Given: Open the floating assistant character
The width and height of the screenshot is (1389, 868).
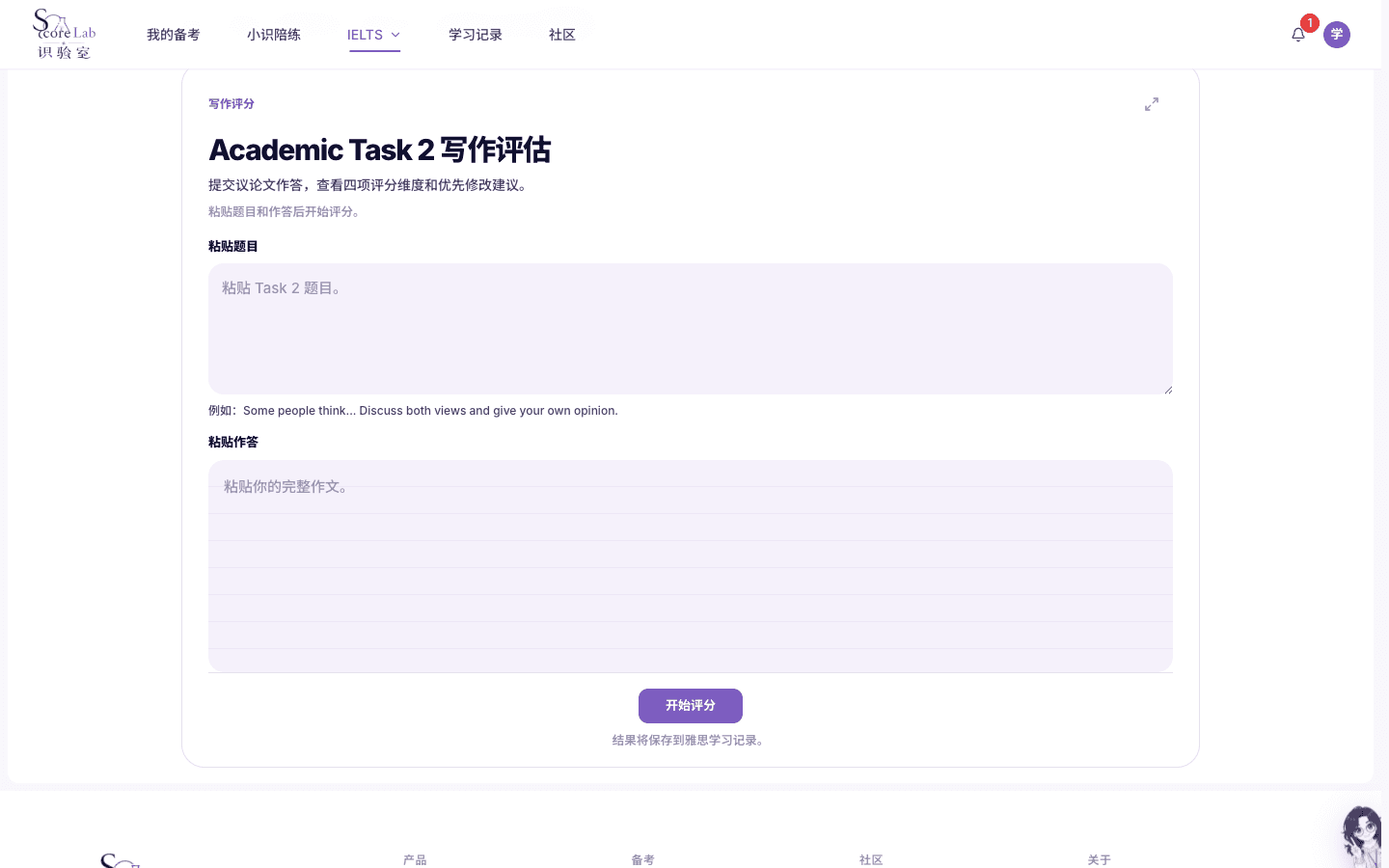Looking at the screenshot, I should click(x=1362, y=836).
